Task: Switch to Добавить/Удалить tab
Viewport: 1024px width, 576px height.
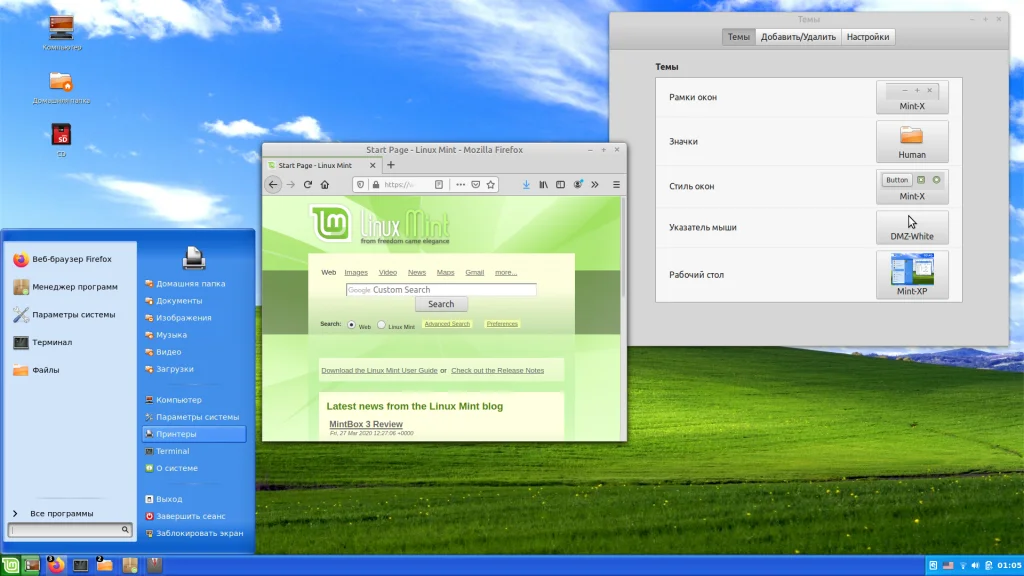Action: pyautogui.click(x=798, y=37)
